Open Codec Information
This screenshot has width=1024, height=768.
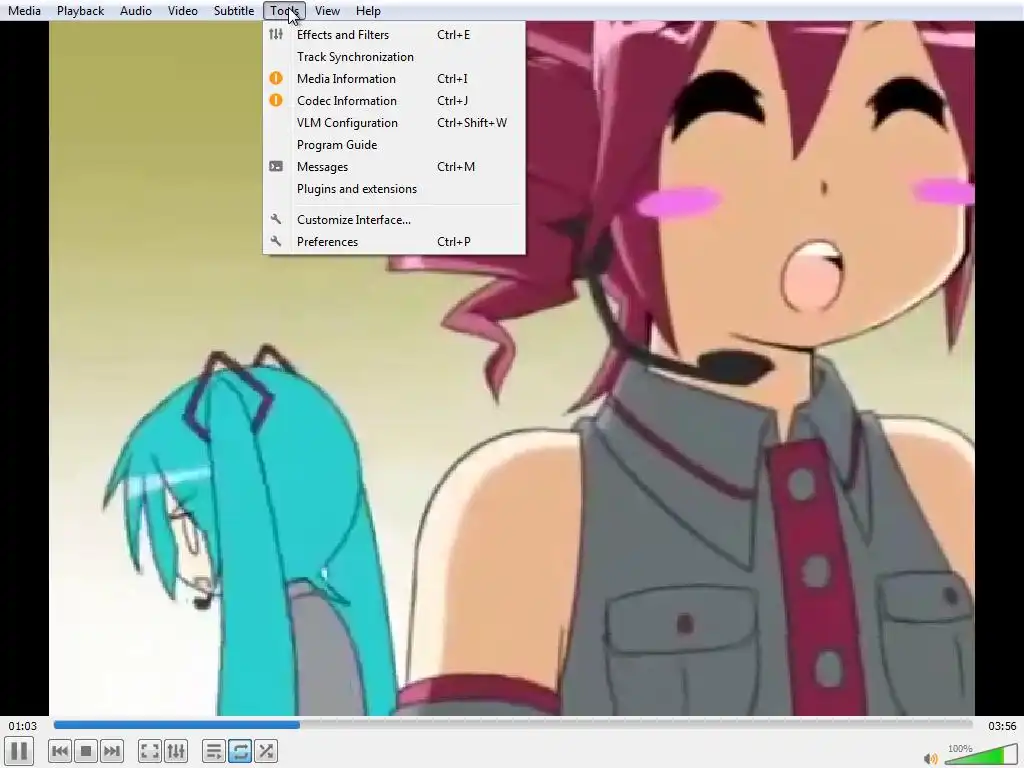[394, 101]
